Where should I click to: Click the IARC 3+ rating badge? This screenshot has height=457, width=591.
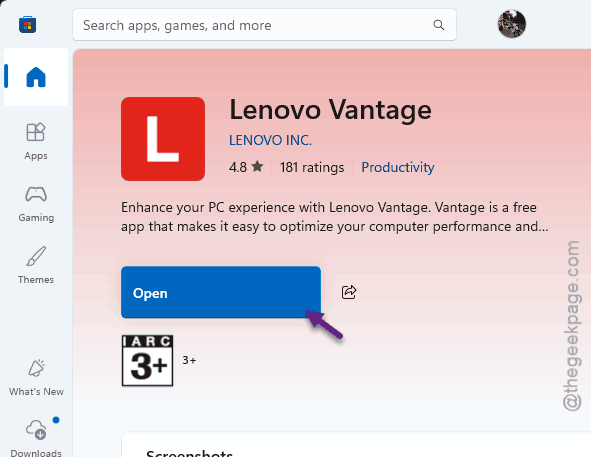[147, 360]
